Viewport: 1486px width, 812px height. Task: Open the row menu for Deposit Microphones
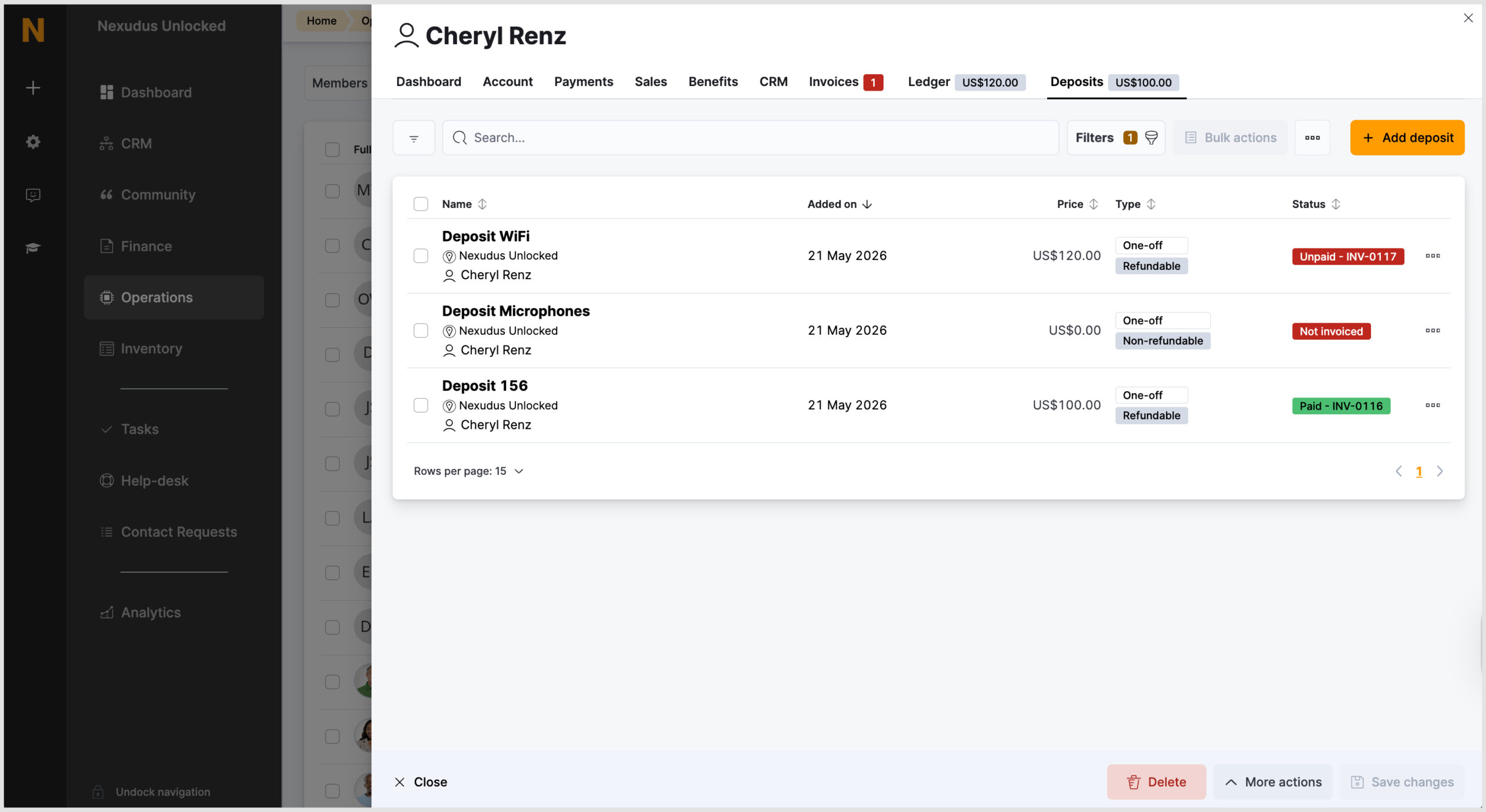(1433, 331)
